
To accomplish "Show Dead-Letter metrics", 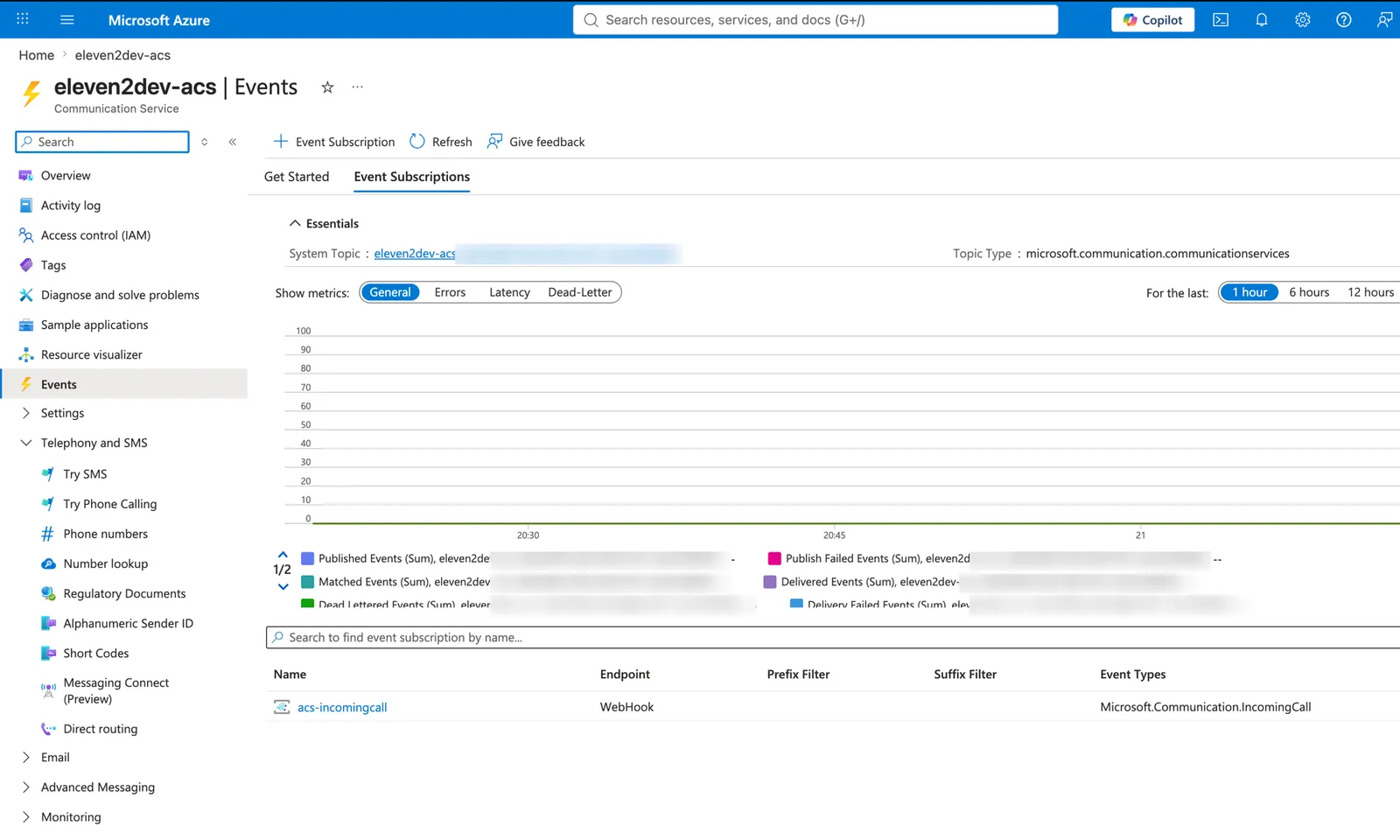I will pyautogui.click(x=580, y=292).
